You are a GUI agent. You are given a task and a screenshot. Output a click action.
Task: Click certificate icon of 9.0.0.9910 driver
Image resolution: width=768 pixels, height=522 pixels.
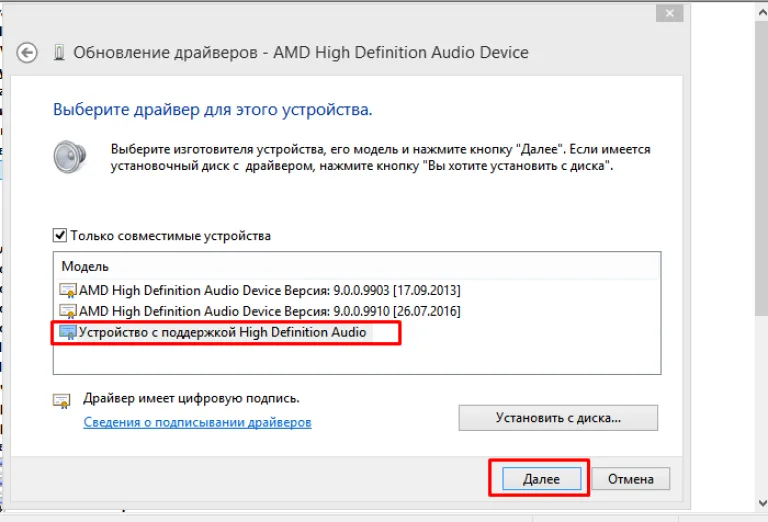click(x=68, y=311)
